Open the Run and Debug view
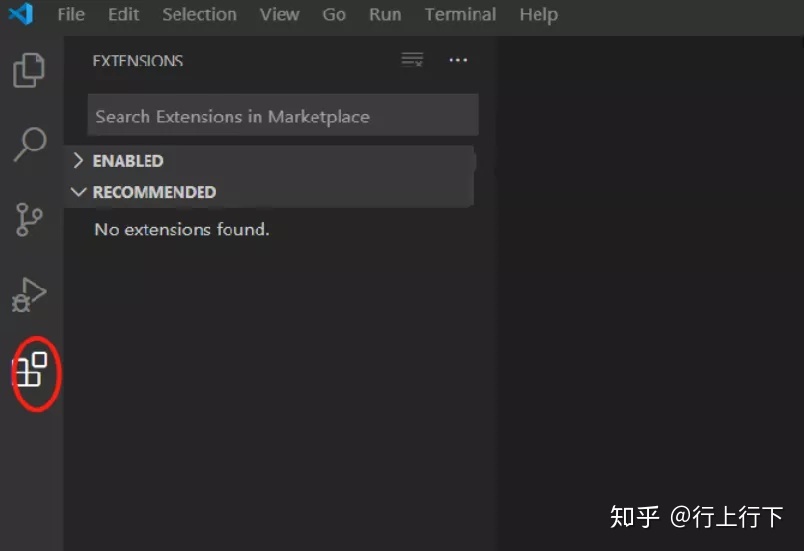Screen dimensions: 805x551 pos(29,295)
